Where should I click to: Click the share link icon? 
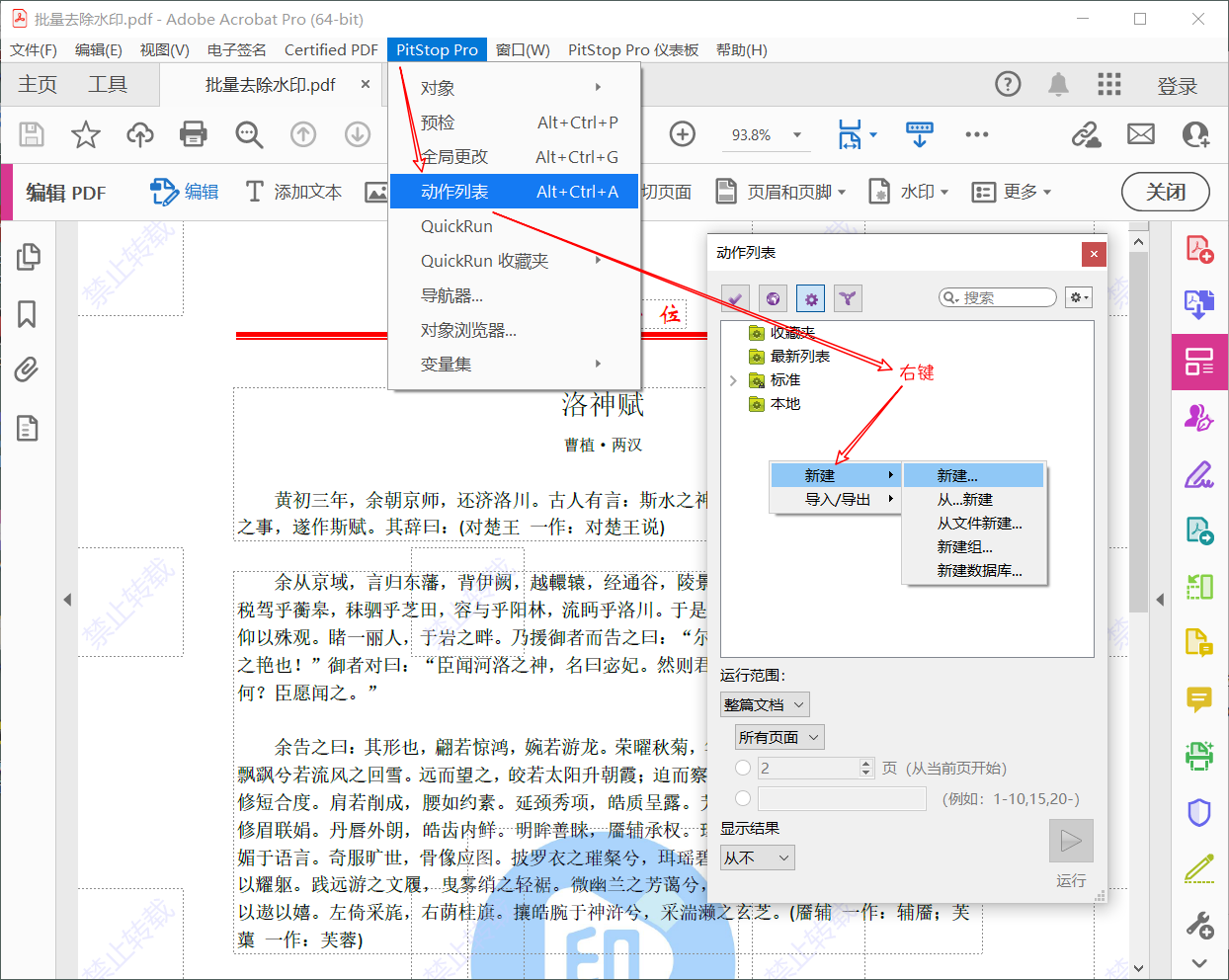pos(1087,134)
